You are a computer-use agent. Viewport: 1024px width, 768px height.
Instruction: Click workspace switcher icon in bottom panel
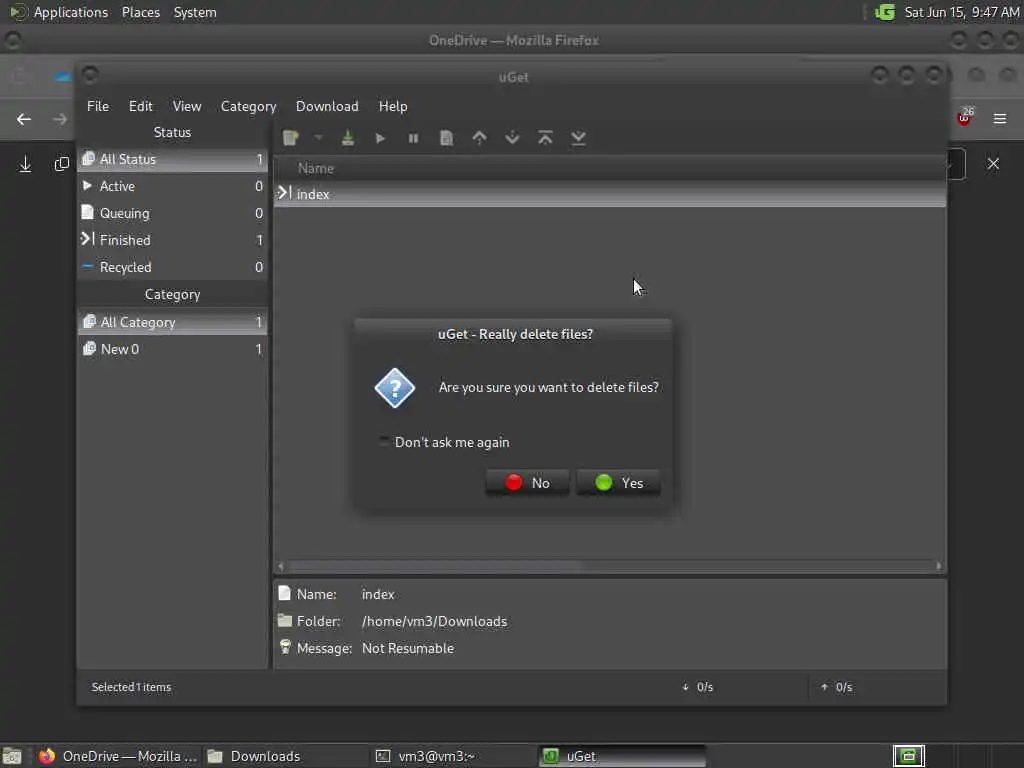[x=908, y=756]
